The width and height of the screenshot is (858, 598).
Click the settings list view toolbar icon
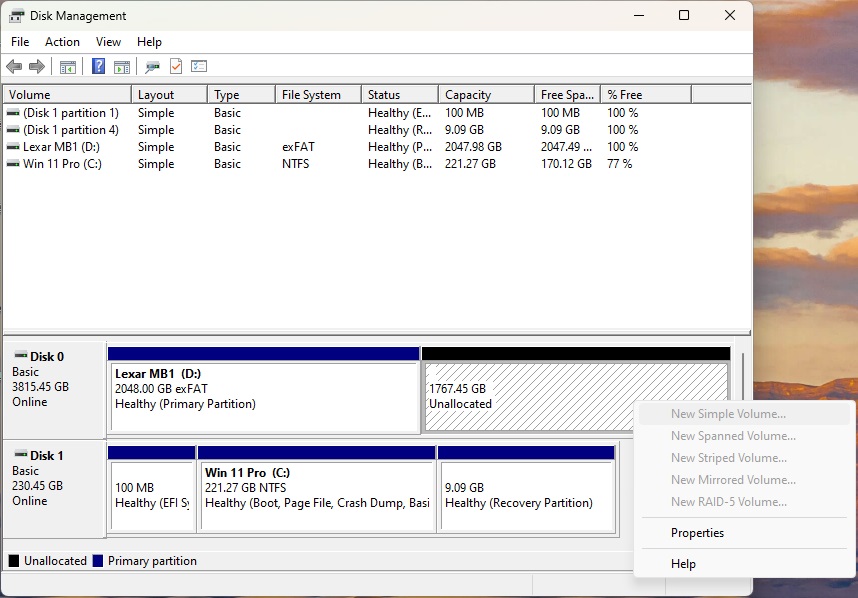click(199, 67)
